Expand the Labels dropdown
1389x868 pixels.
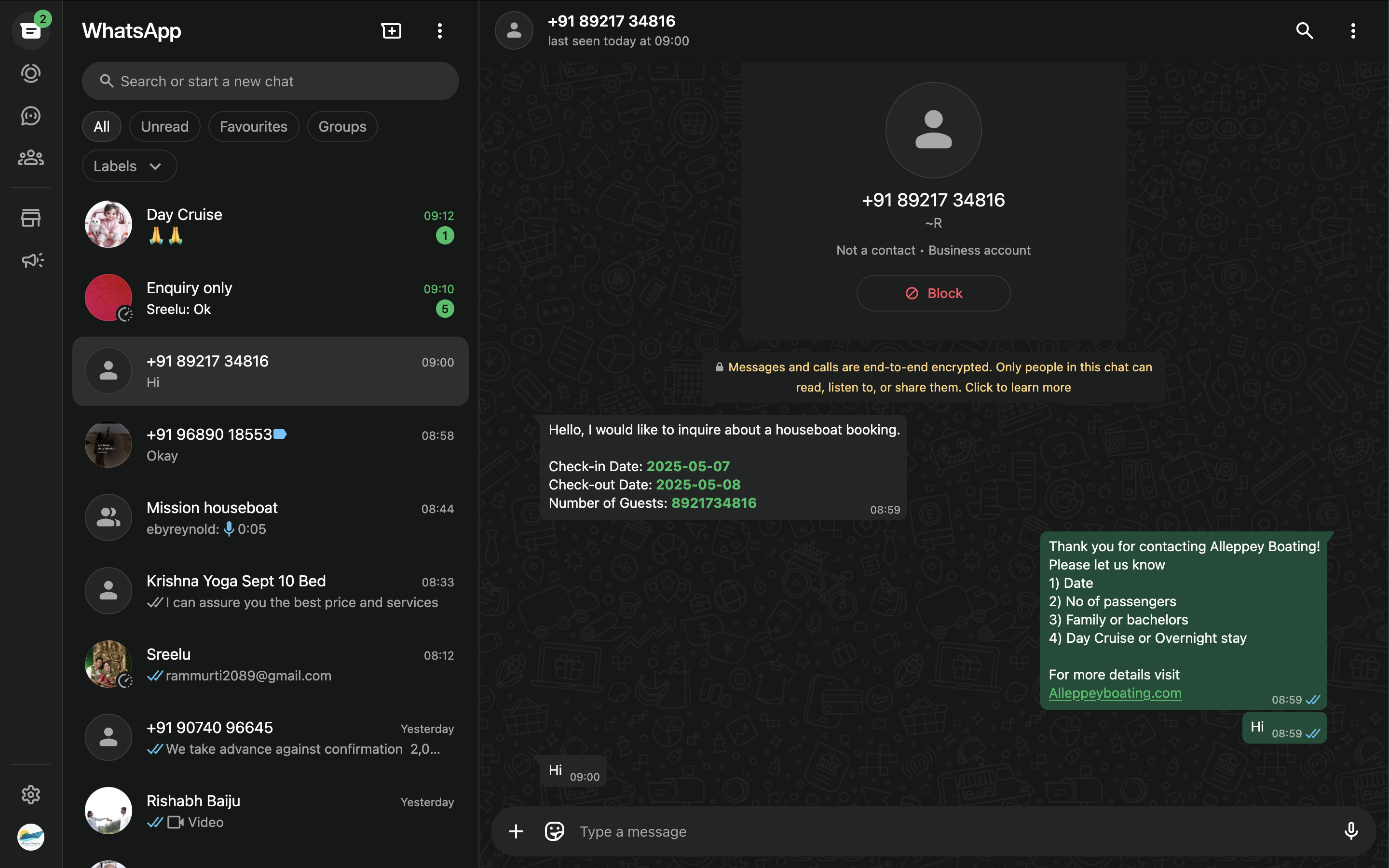[x=129, y=166]
